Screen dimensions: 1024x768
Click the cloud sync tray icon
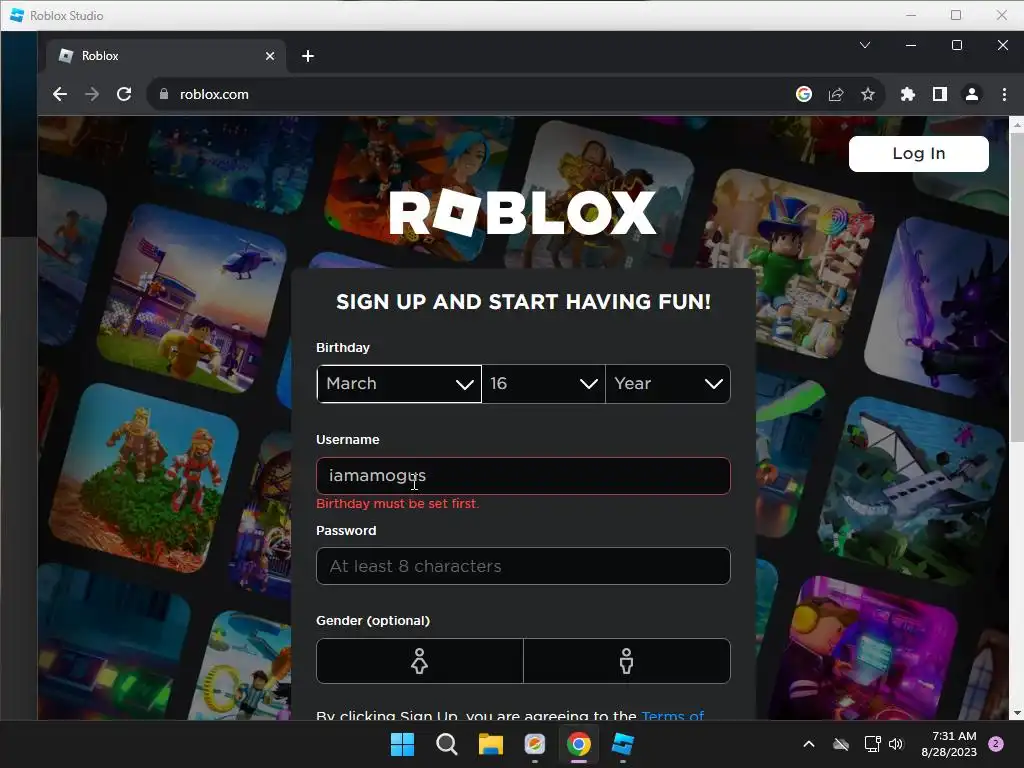point(841,744)
